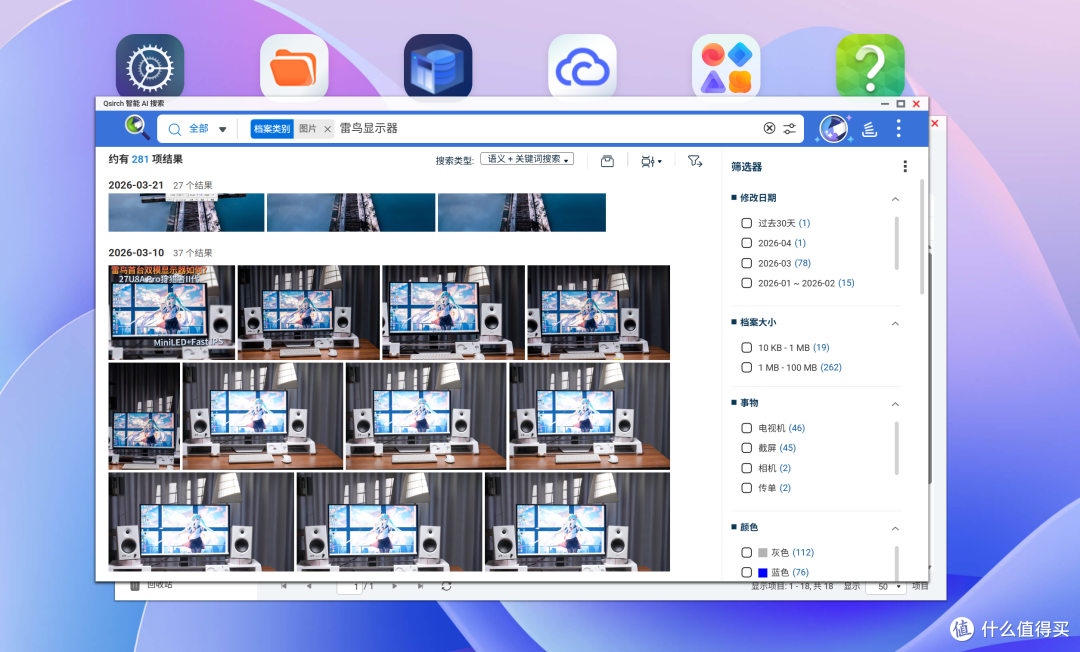Screen dimensions: 1080x652
Task: Open the 语义 + 关键词搜索 type dropdown
Action: pyautogui.click(x=527, y=159)
